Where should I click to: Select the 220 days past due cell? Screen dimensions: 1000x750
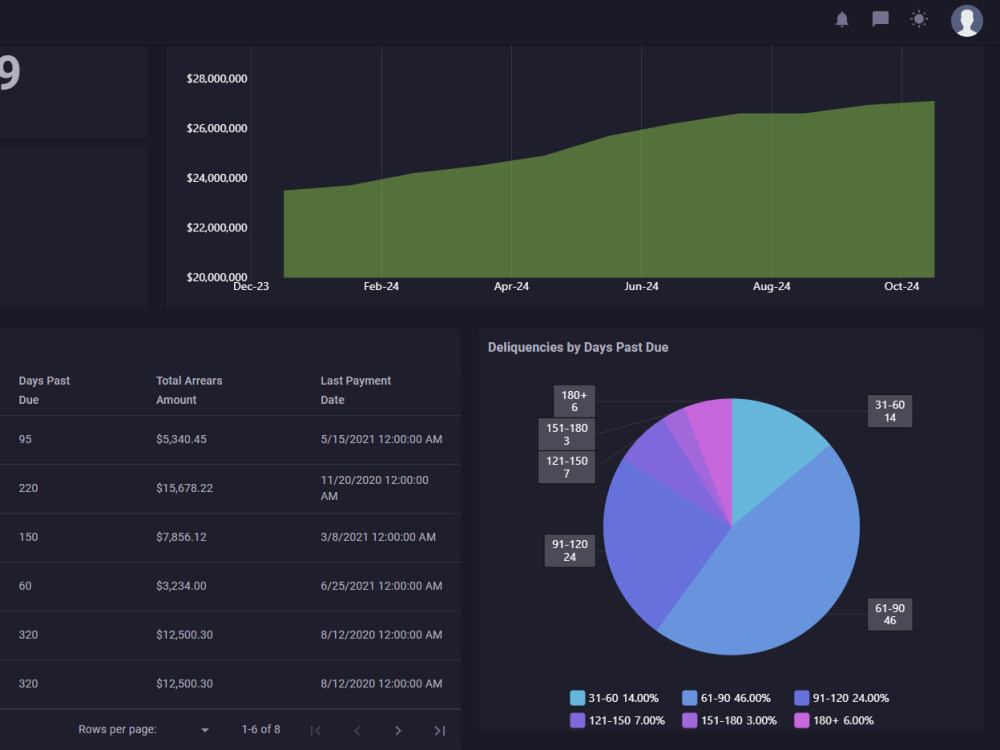coord(28,488)
